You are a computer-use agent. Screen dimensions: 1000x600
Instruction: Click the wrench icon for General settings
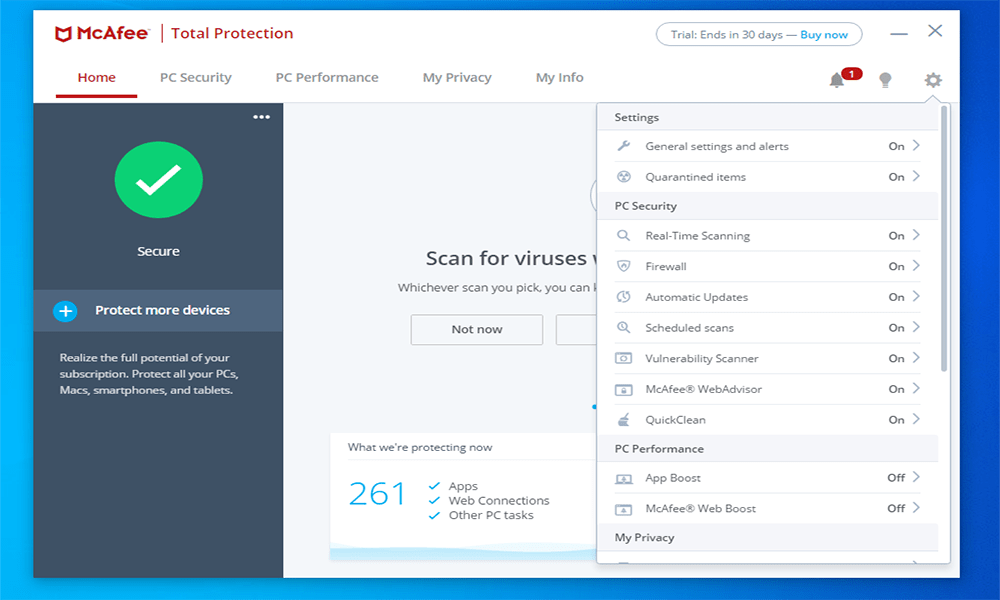point(624,146)
